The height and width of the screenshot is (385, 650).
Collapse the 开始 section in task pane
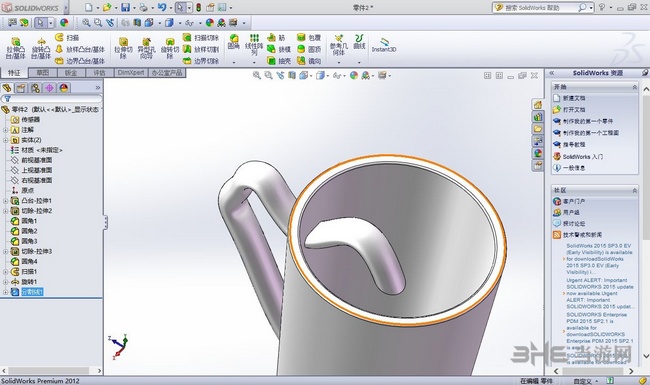point(634,87)
